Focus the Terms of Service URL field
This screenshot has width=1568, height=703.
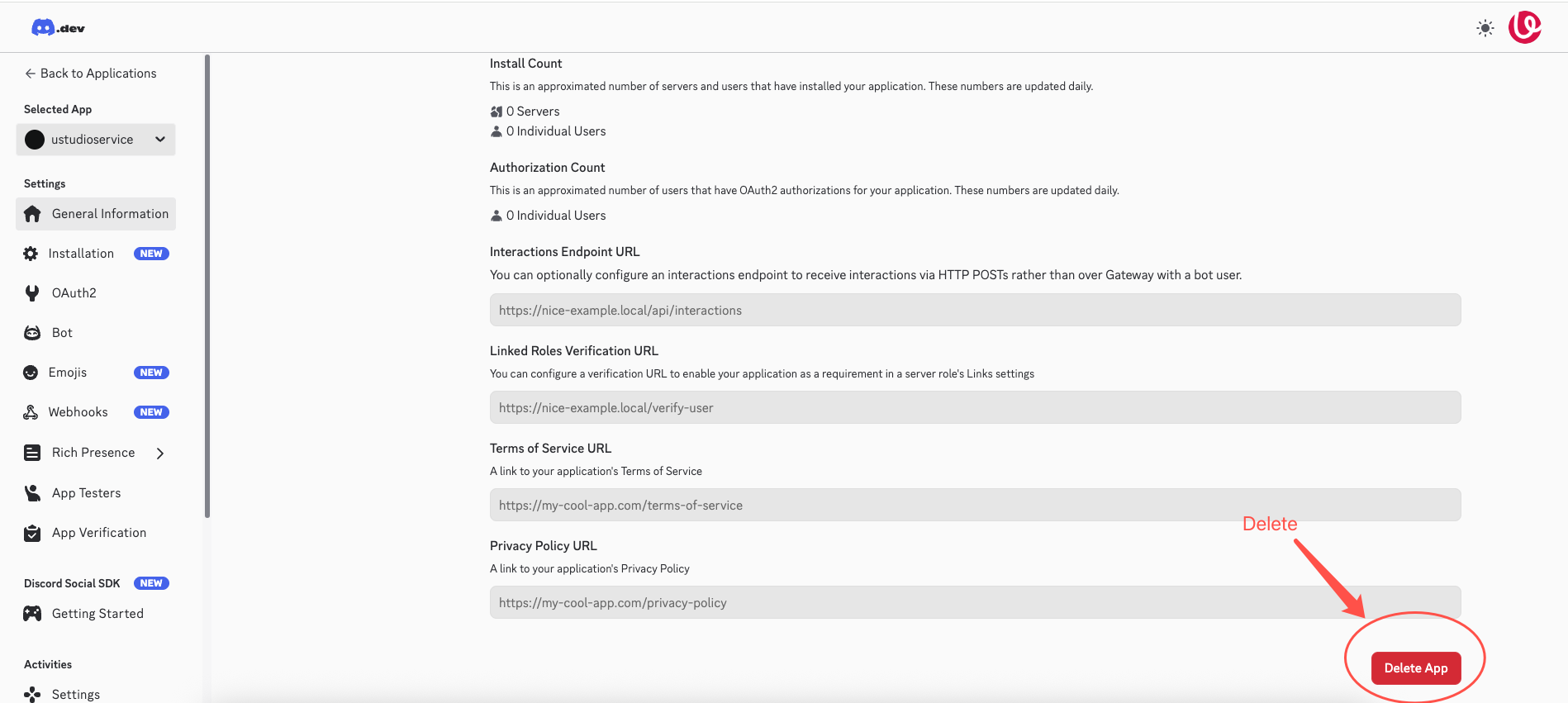click(975, 506)
